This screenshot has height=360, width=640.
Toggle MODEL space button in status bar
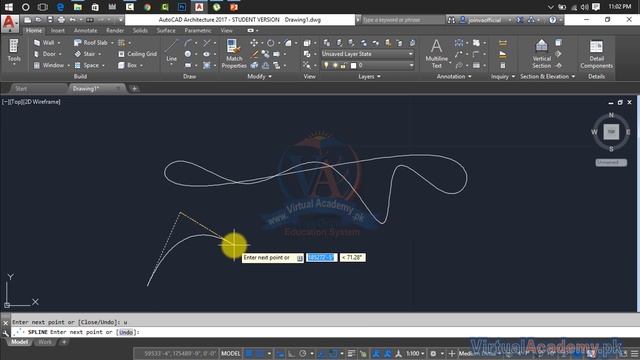click(x=231, y=353)
